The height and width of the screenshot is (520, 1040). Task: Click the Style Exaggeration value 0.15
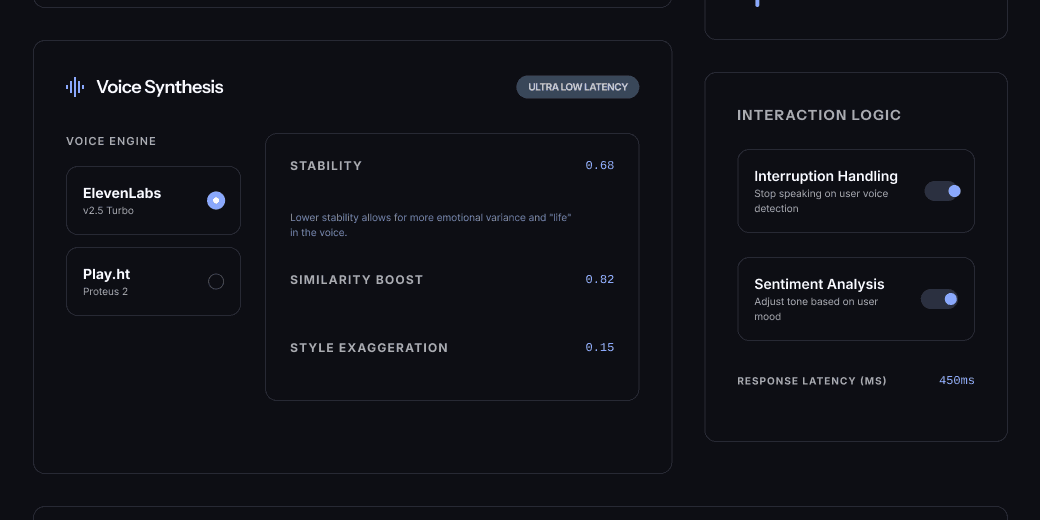click(x=600, y=348)
